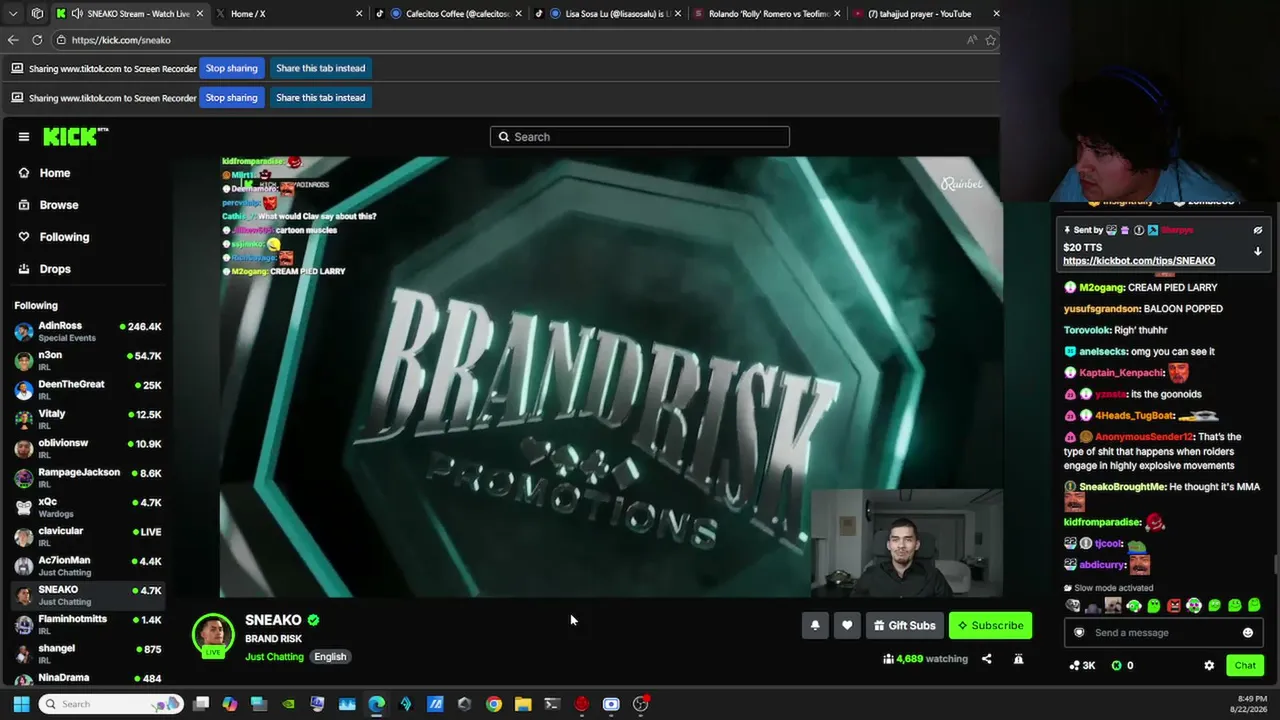
Task: Click the Kick logo
Action: [x=76, y=137]
